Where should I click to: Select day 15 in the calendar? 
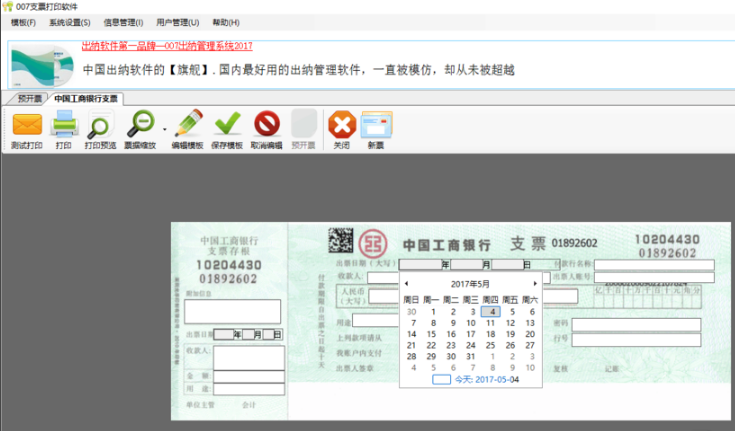[x=431, y=334]
